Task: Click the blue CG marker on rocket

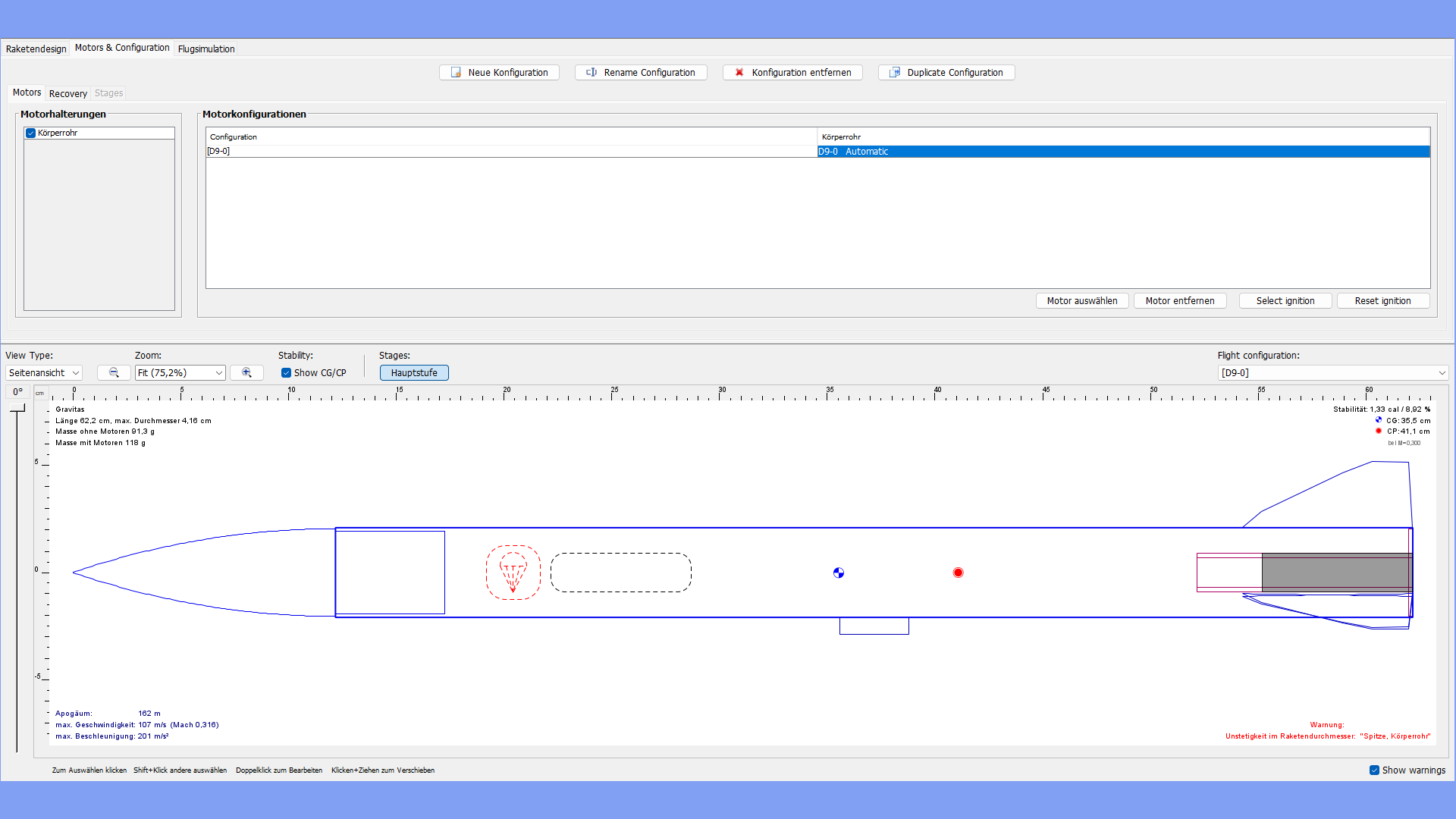Action: (x=839, y=573)
